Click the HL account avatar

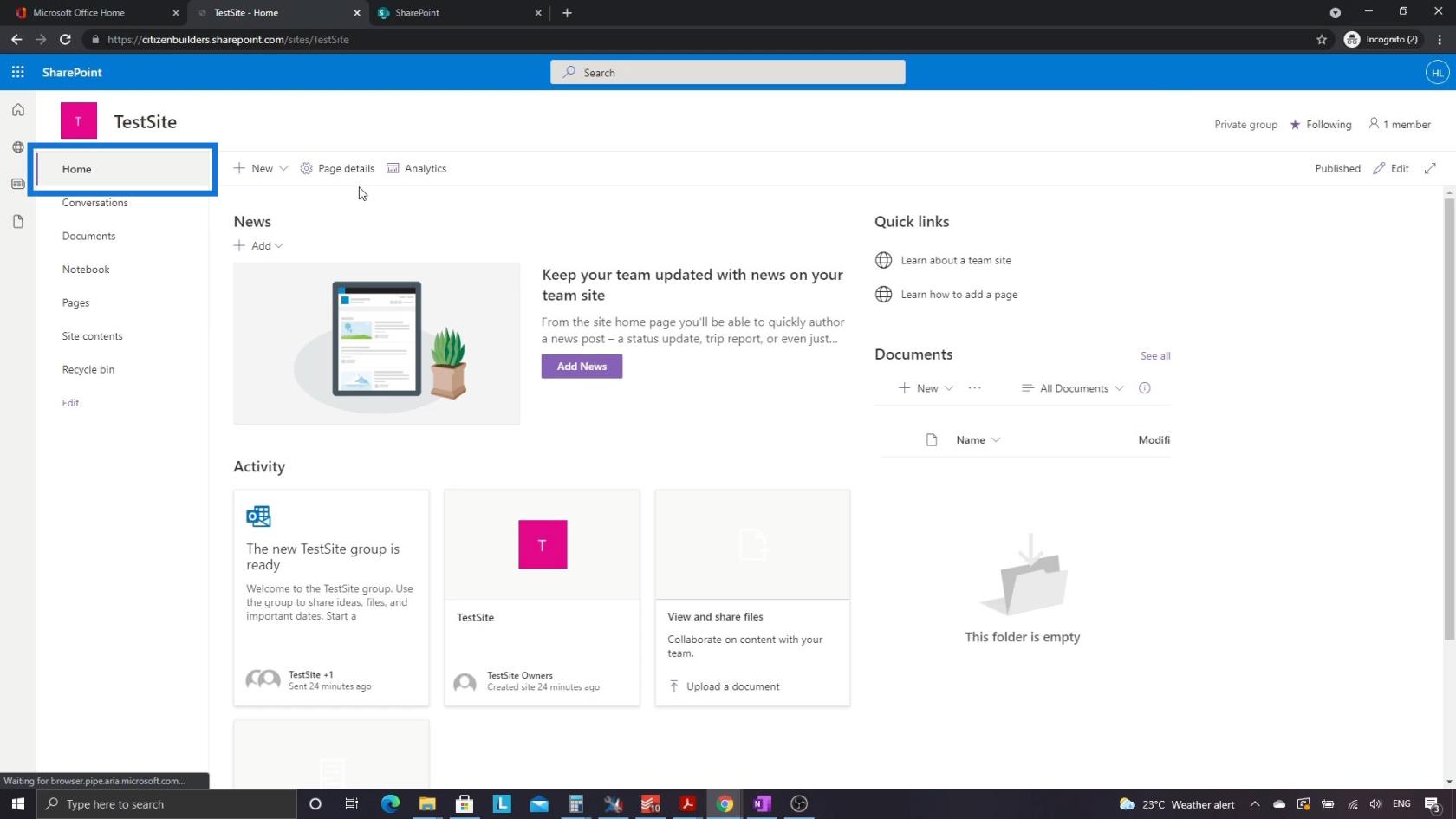pyautogui.click(x=1437, y=73)
